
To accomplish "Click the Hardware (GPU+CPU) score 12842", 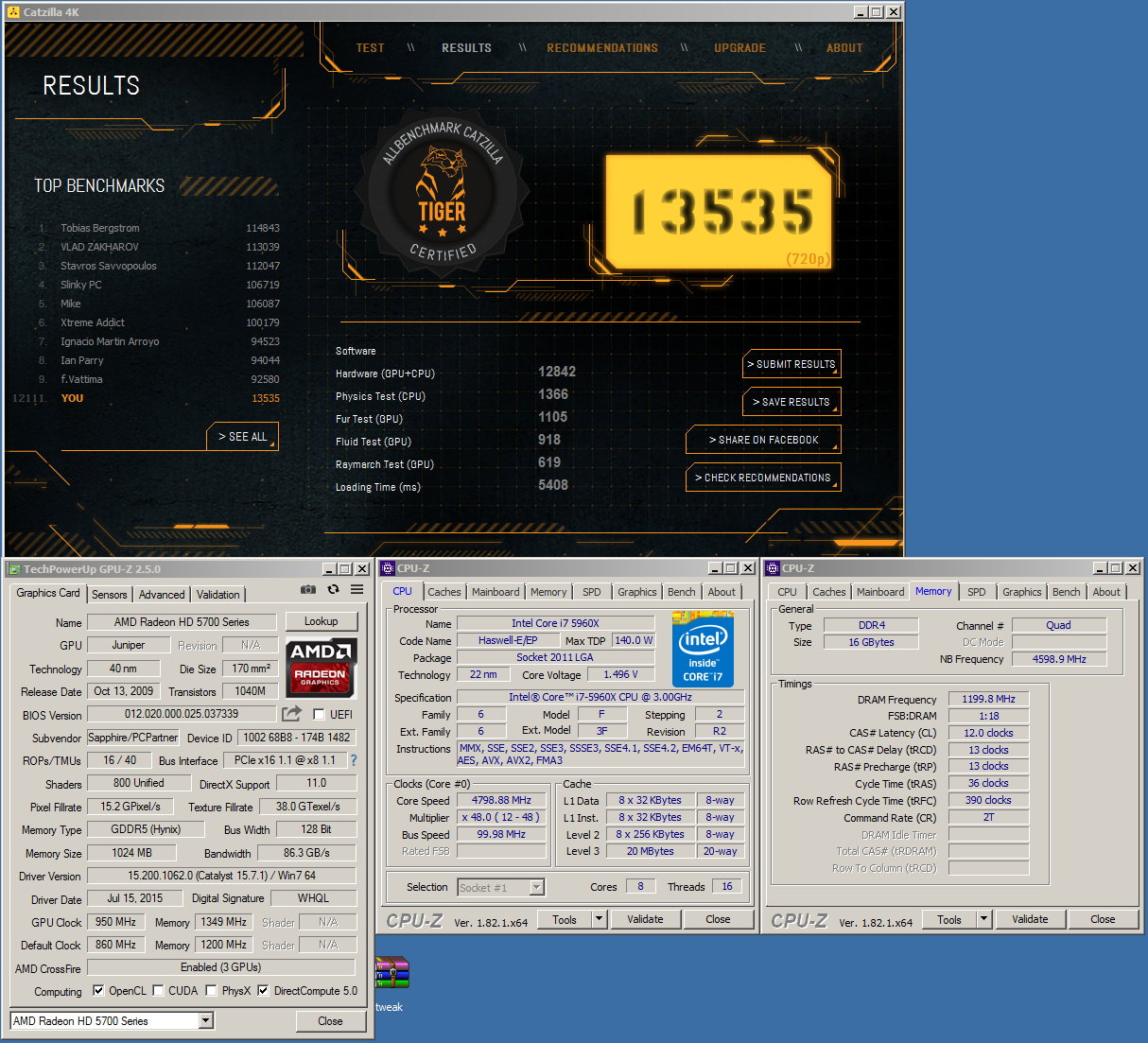I will point(557,372).
